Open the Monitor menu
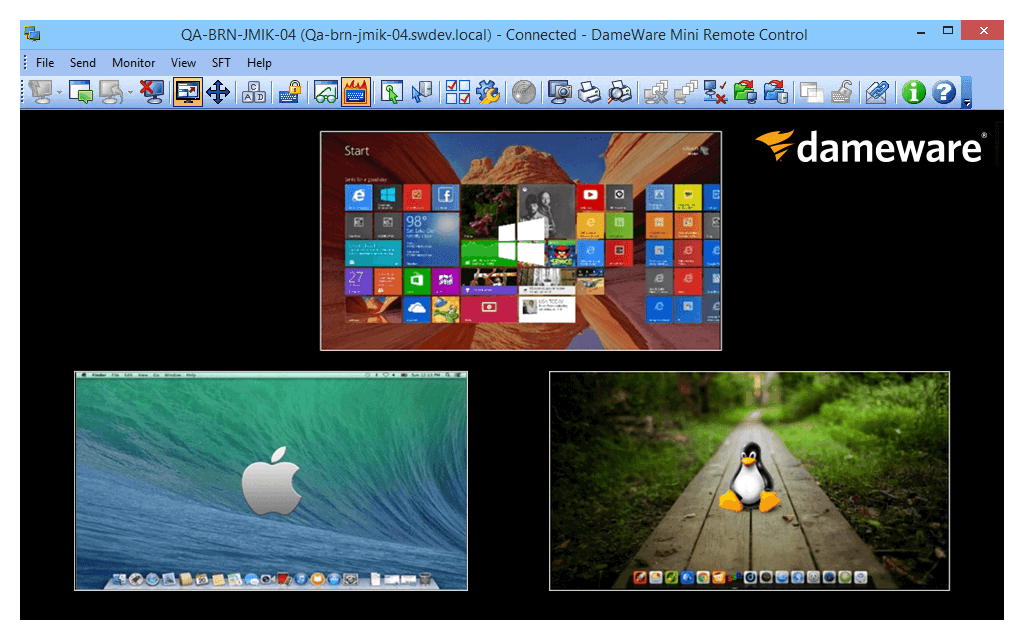 pyautogui.click(x=133, y=63)
